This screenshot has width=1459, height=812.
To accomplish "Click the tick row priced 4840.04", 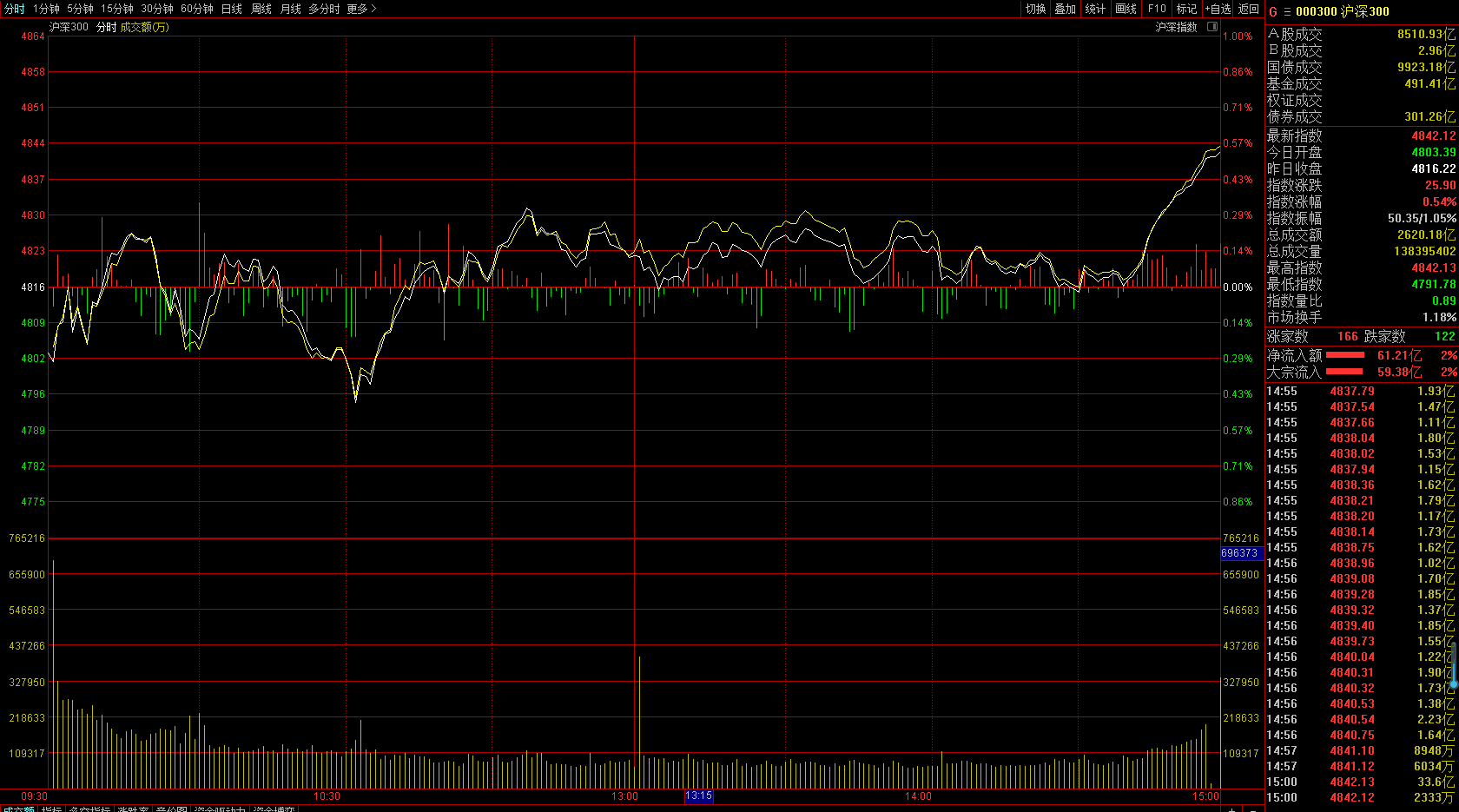I will 1360,657.
